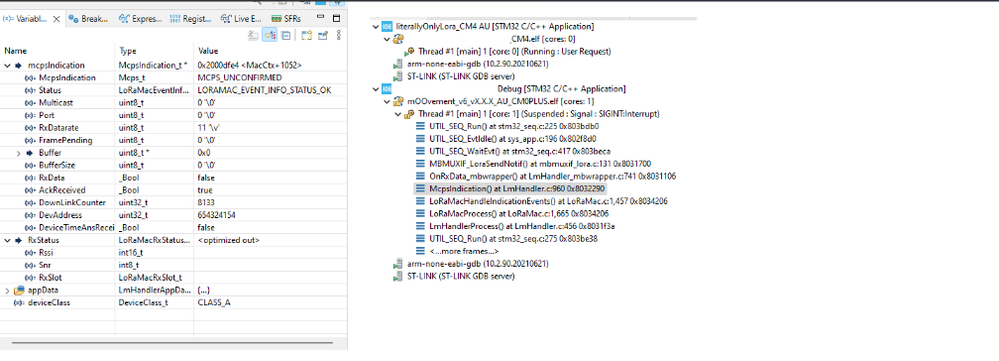The height and width of the screenshot is (361, 999).
Task: Collapse mOOvement CM0PLUS.elf process node
Action: point(386,101)
